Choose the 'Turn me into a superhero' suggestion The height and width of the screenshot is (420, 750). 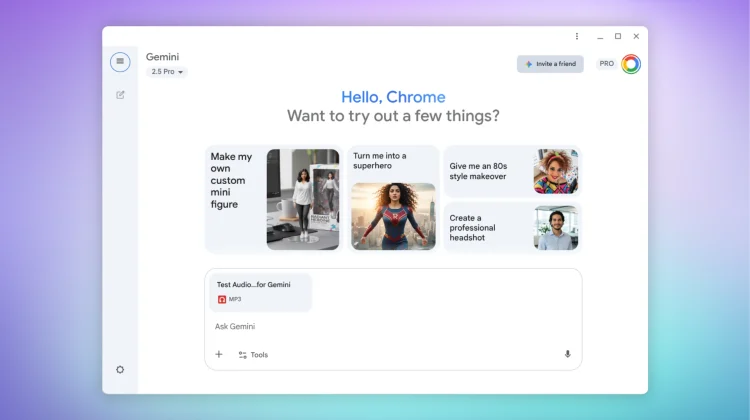tap(393, 199)
